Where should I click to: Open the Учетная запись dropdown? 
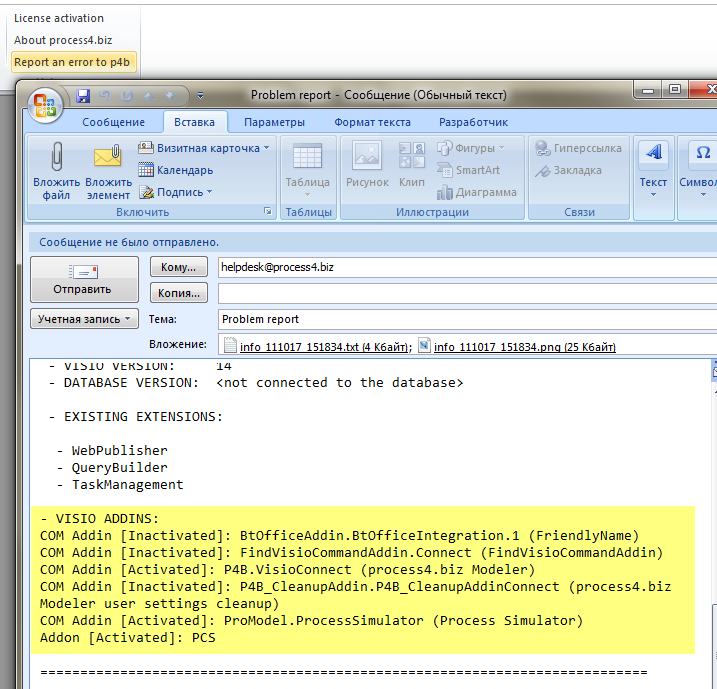[x=84, y=319]
